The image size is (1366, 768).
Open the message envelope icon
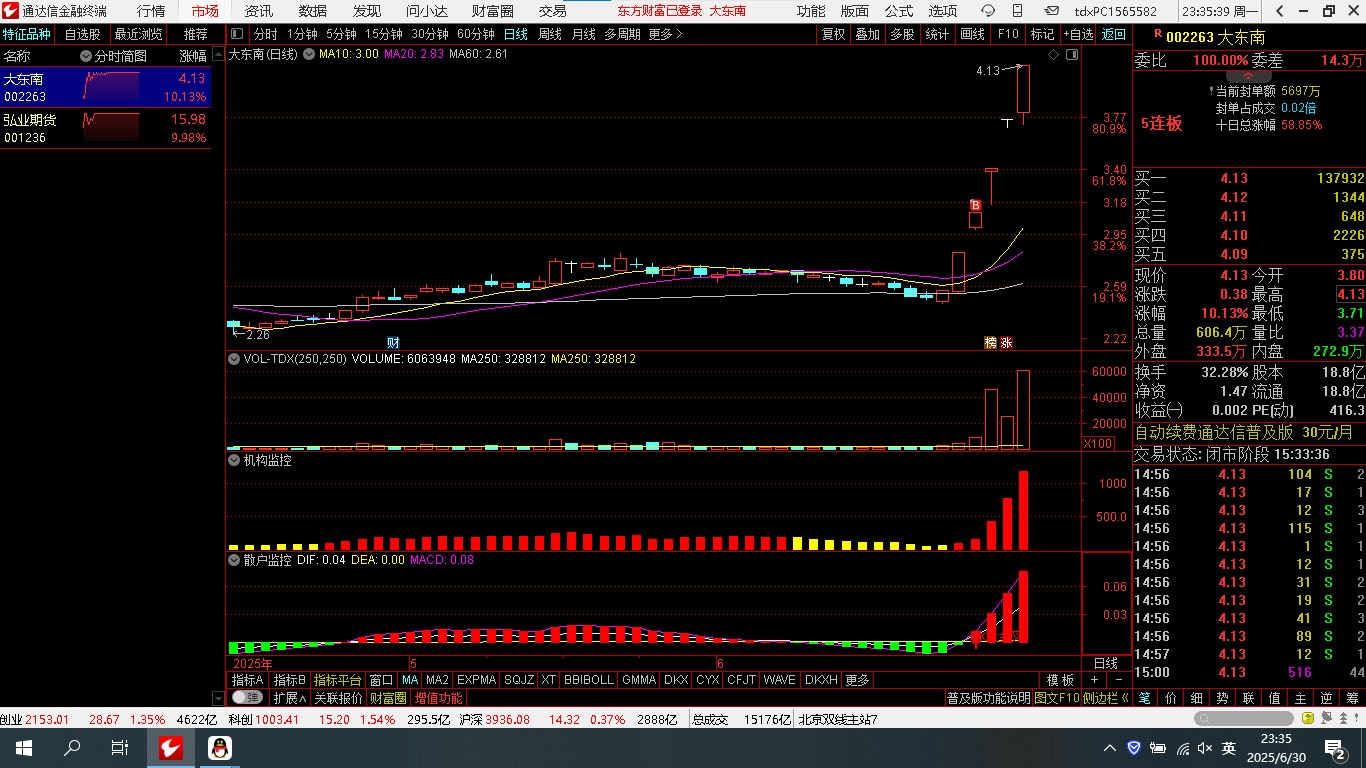point(1050,11)
